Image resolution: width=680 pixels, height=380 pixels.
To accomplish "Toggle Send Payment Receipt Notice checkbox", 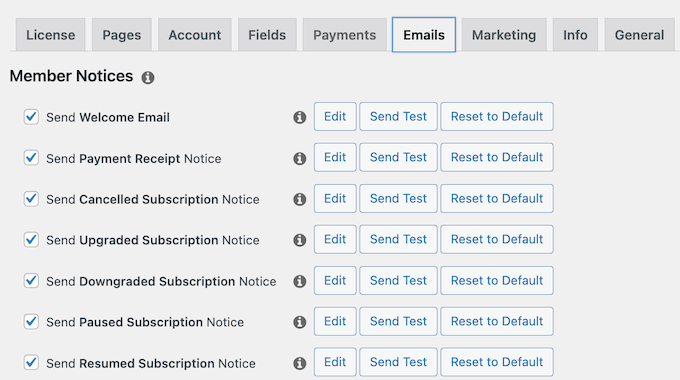I will [31, 157].
